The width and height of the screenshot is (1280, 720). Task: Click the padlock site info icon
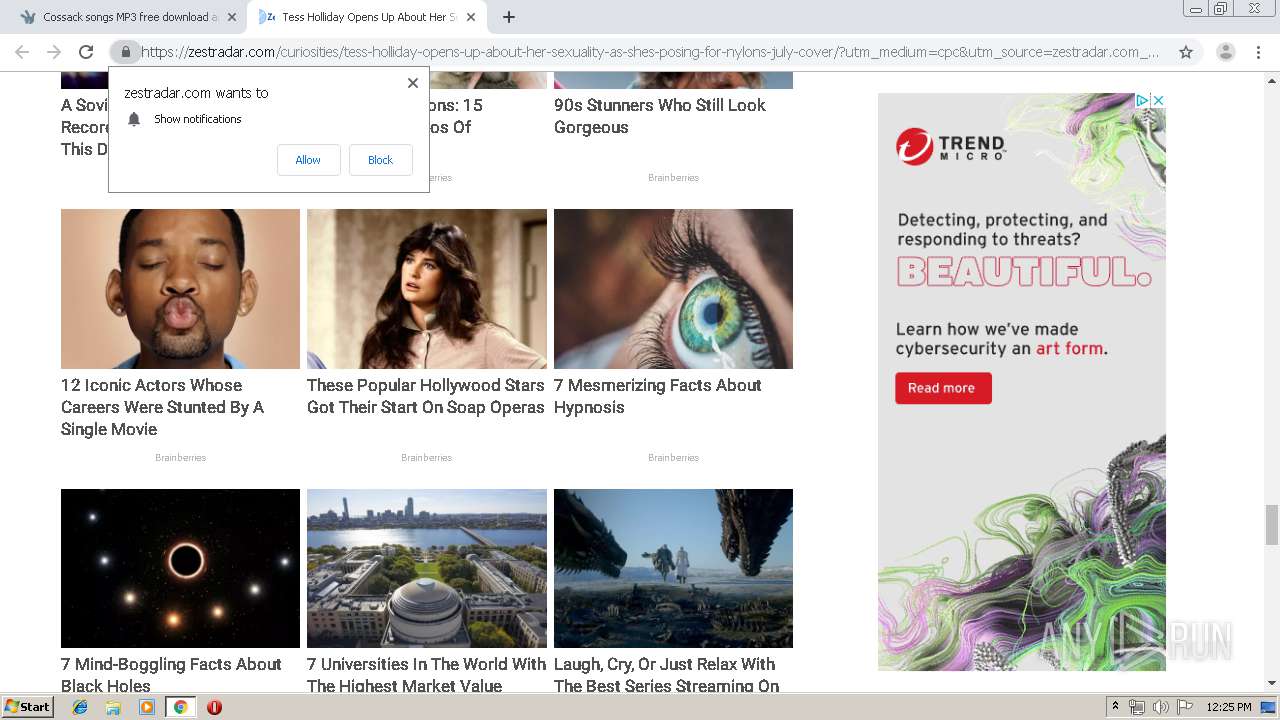126,52
